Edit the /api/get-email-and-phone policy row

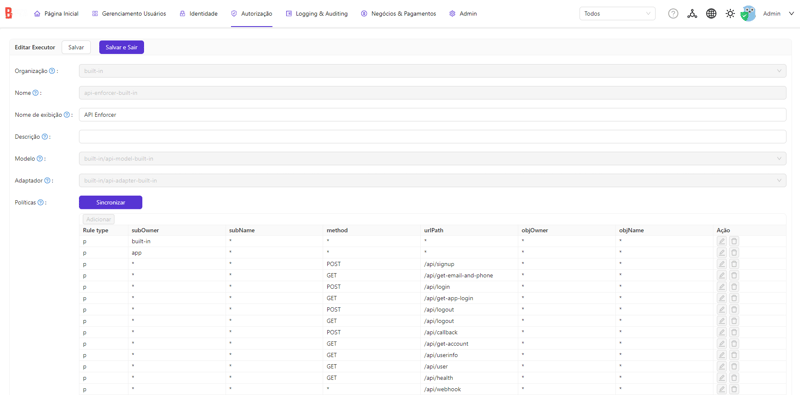point(721,276)
